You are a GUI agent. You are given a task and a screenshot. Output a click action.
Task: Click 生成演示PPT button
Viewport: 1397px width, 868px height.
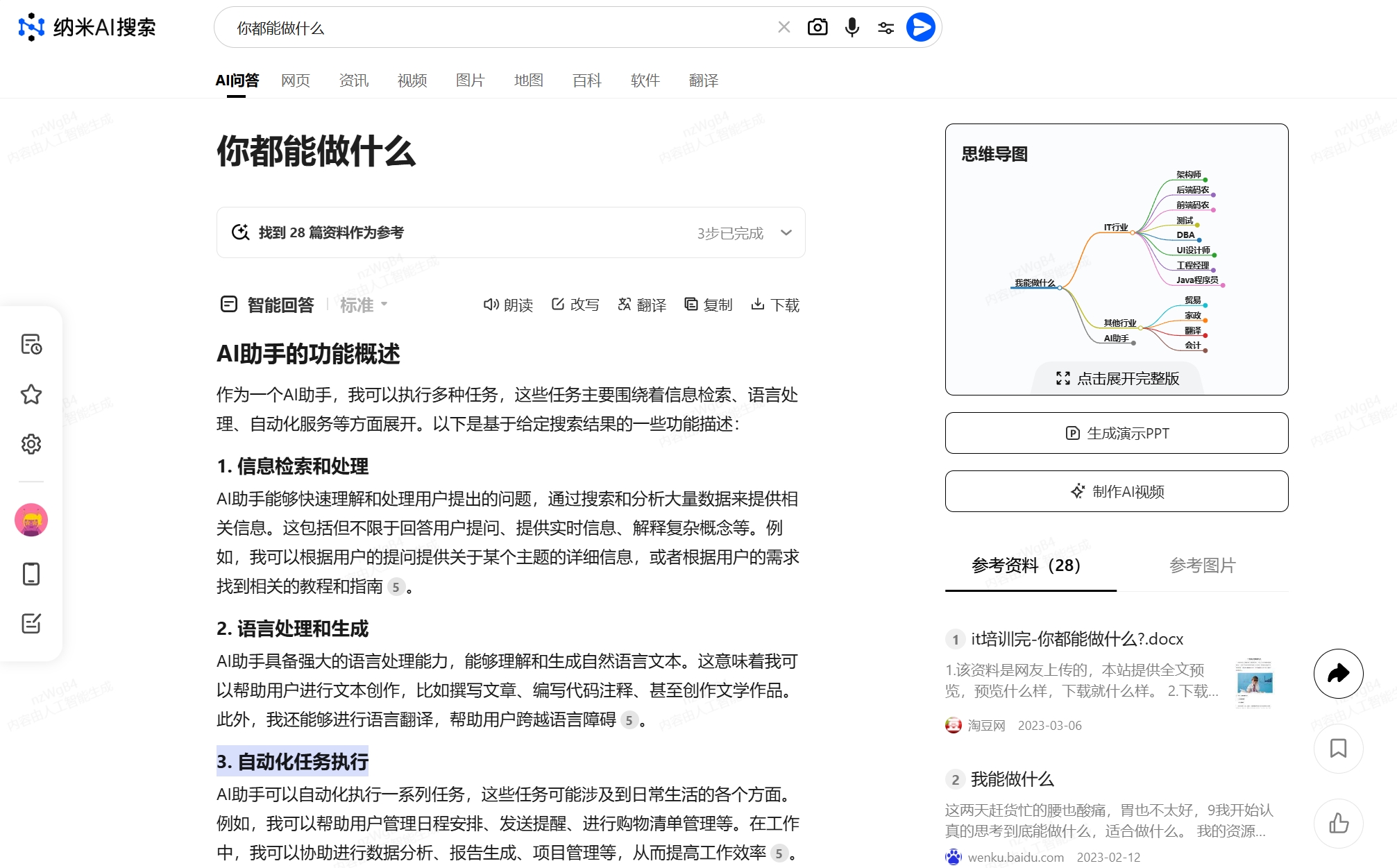[1117, 433]
